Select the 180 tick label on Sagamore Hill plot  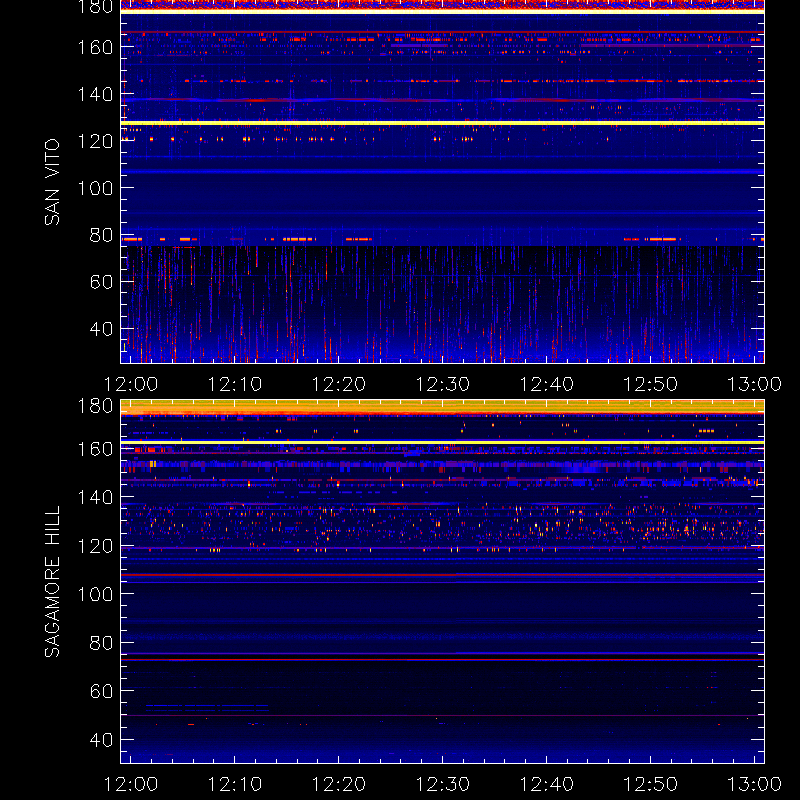coord(95,406)
